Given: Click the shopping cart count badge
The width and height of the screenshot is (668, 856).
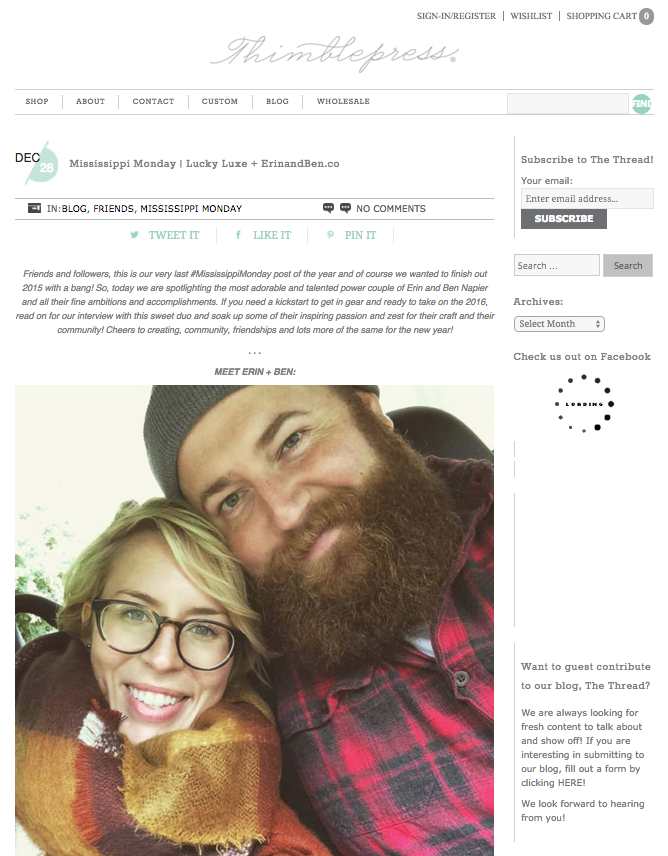Looking at the screenshot, I should [646, 16].
